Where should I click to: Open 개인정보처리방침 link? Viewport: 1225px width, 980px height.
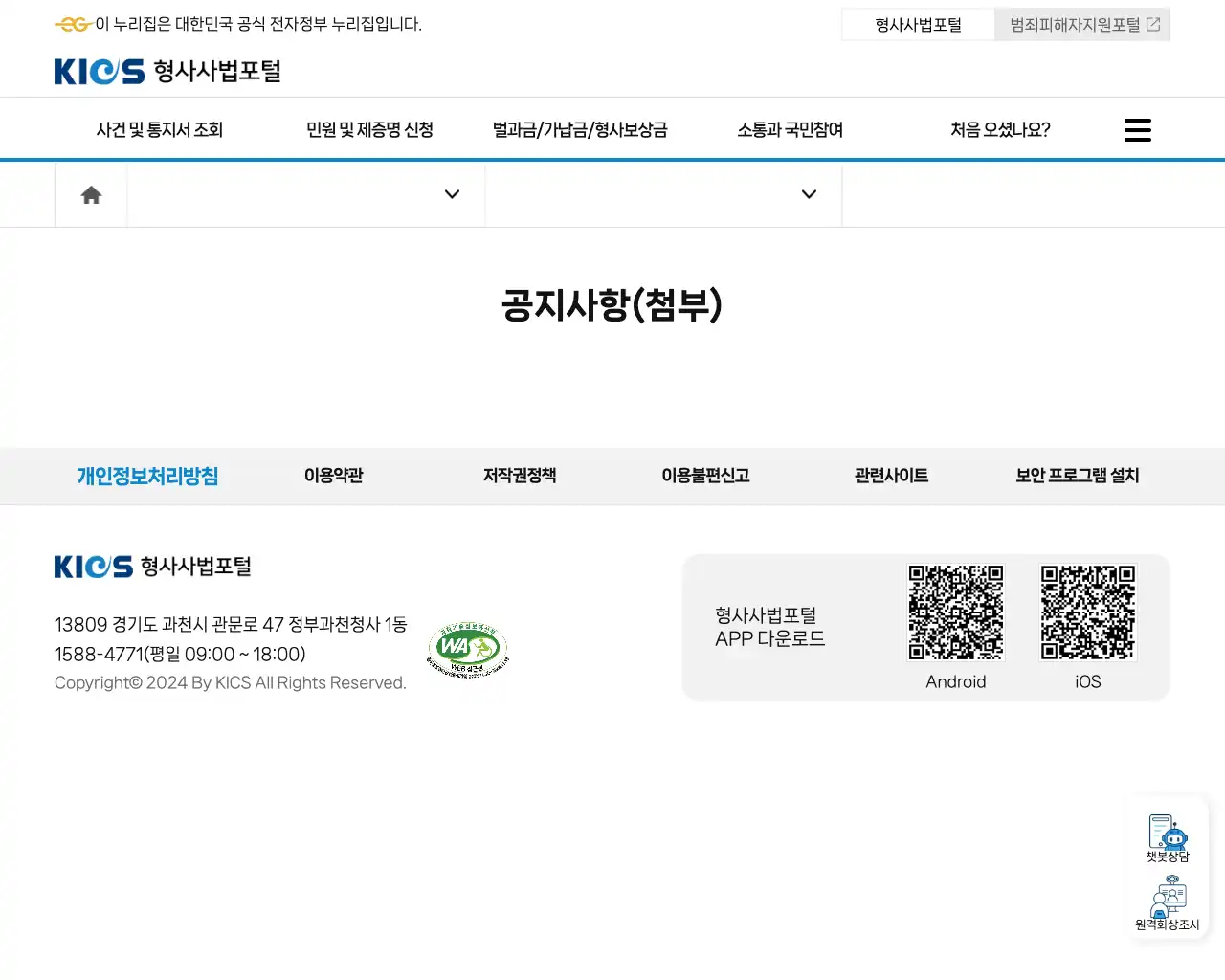[x=147, y=476]
